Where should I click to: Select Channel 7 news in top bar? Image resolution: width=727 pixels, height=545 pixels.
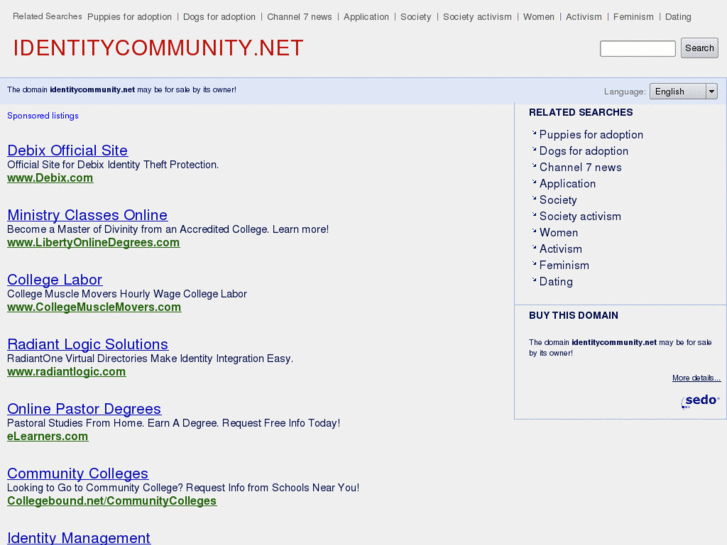(x=299, y=17)
